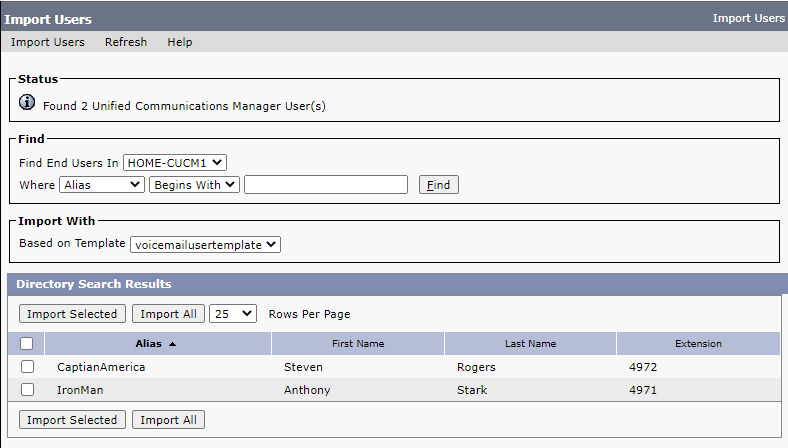Click the search text input field

(326, 185)
